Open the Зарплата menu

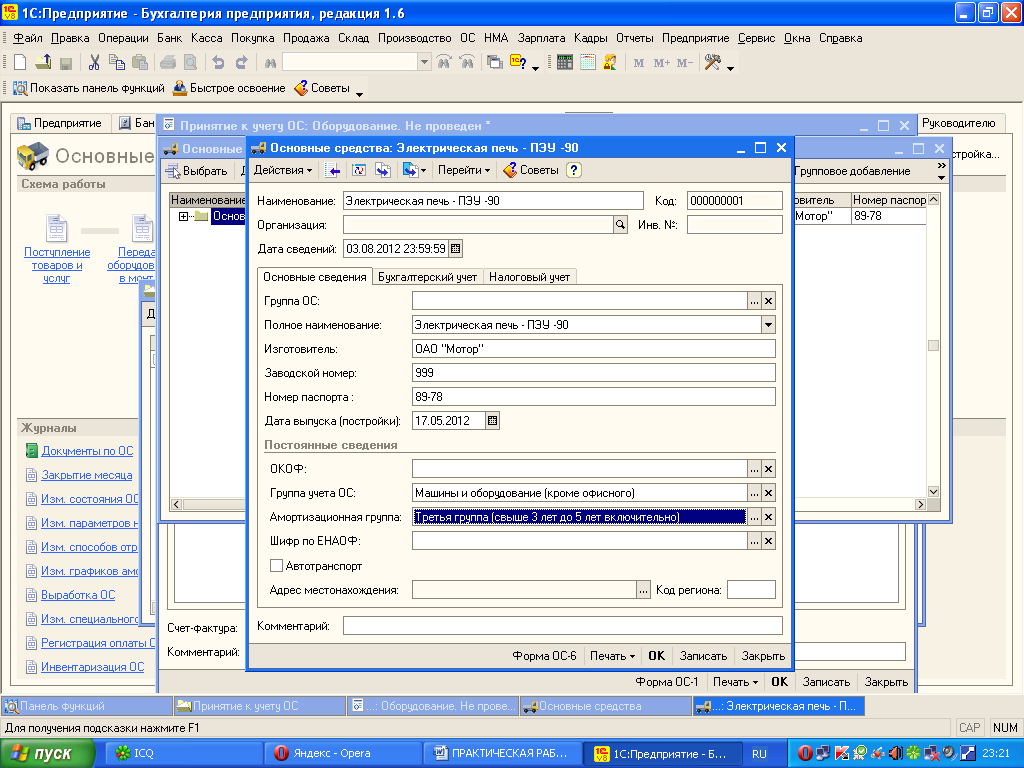coord(541,38)
